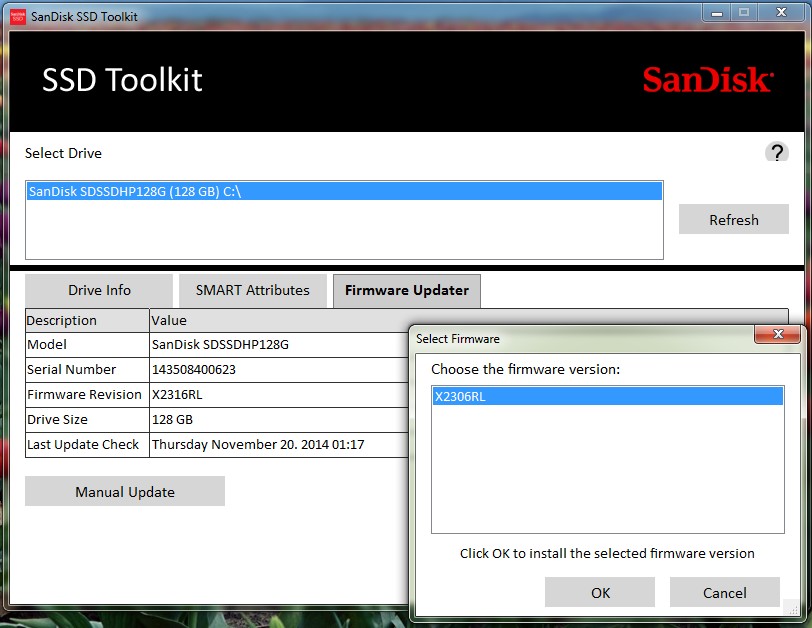Select model value SanDisk SDSSDHP128G in table
The height and width of the screenshot is (628, 812).
point(220,345)
